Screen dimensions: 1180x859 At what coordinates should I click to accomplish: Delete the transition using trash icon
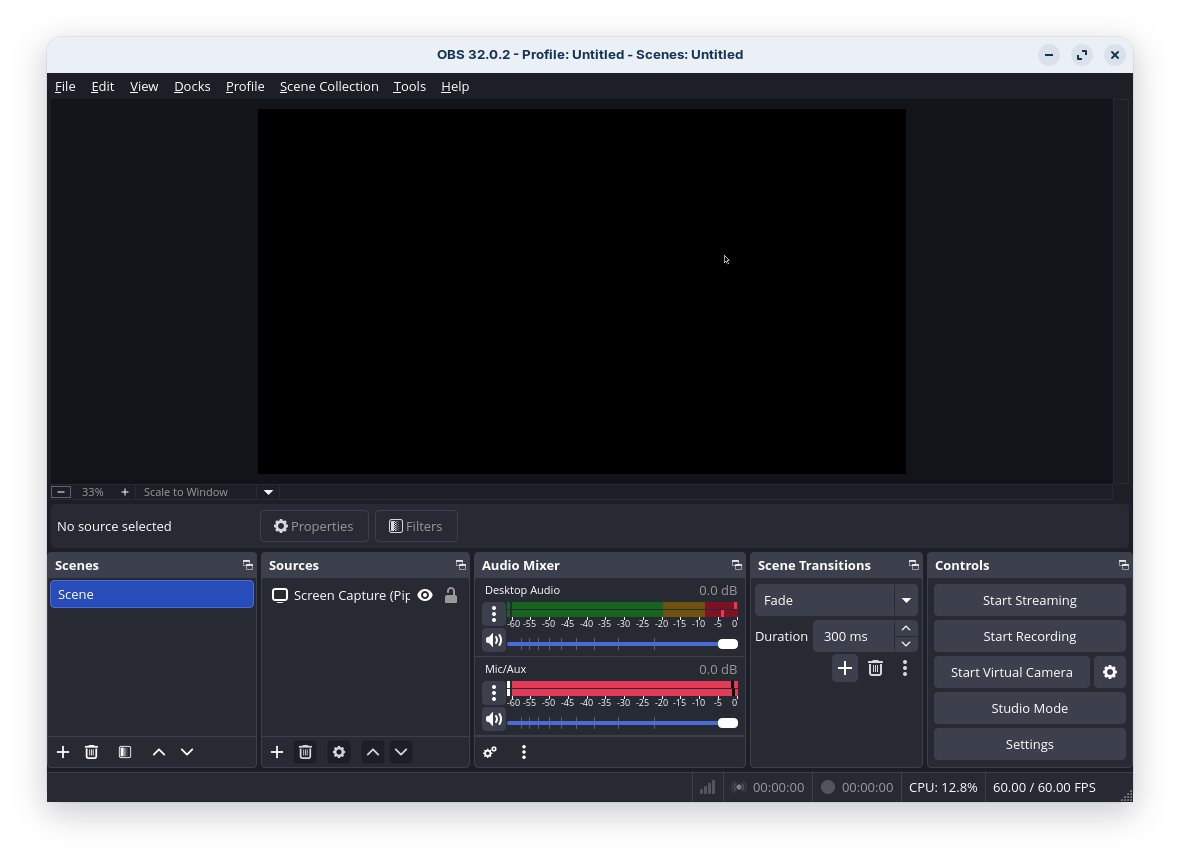[875, 668]
